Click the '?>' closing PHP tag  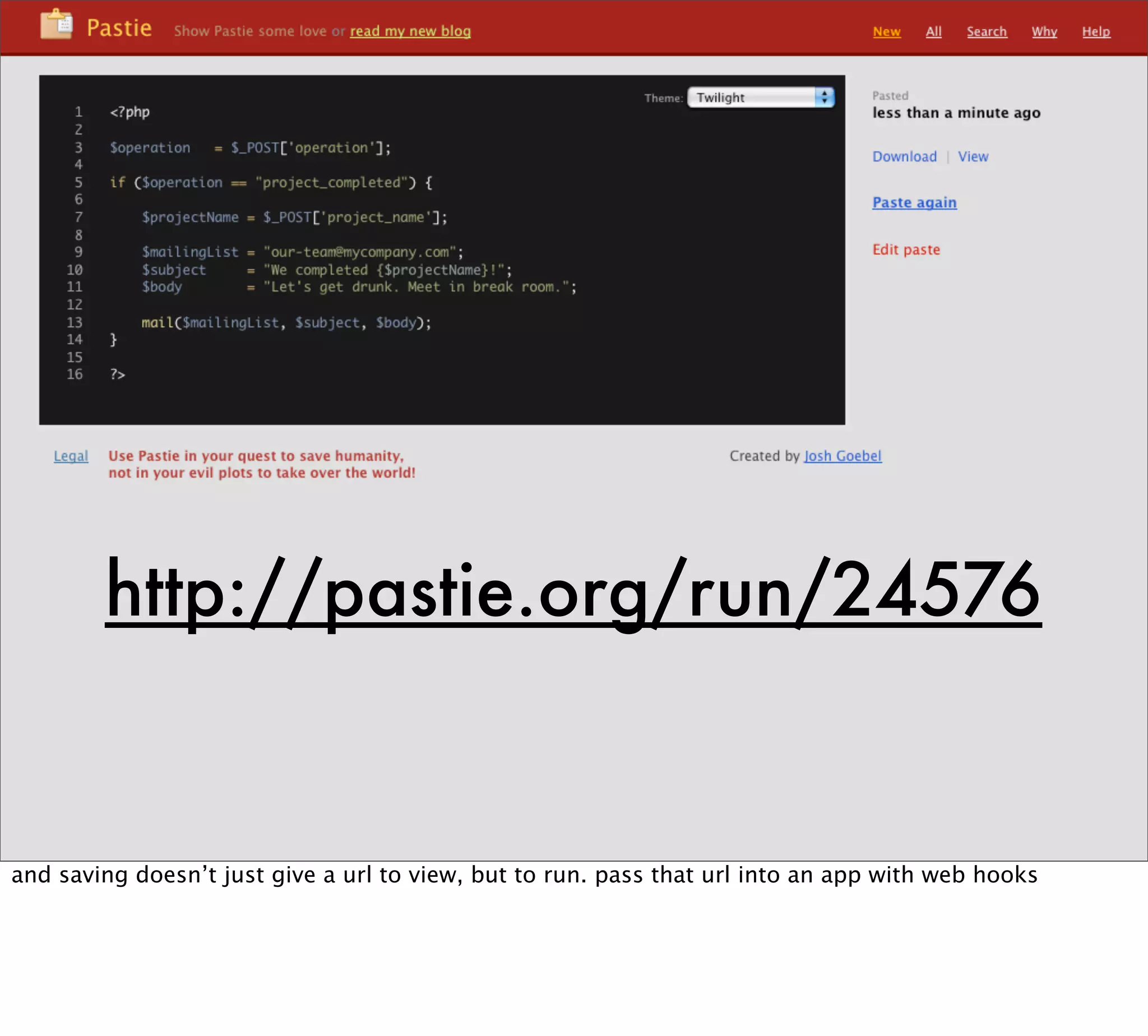(117, 374)
